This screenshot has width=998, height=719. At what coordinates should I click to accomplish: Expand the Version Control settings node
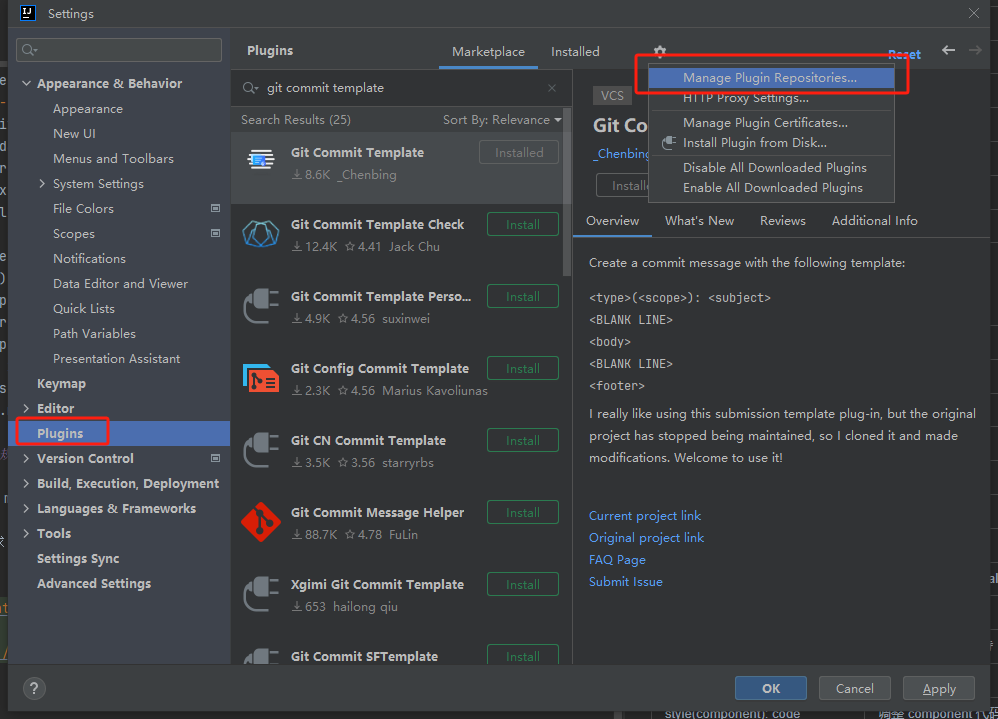pos(27,459)
